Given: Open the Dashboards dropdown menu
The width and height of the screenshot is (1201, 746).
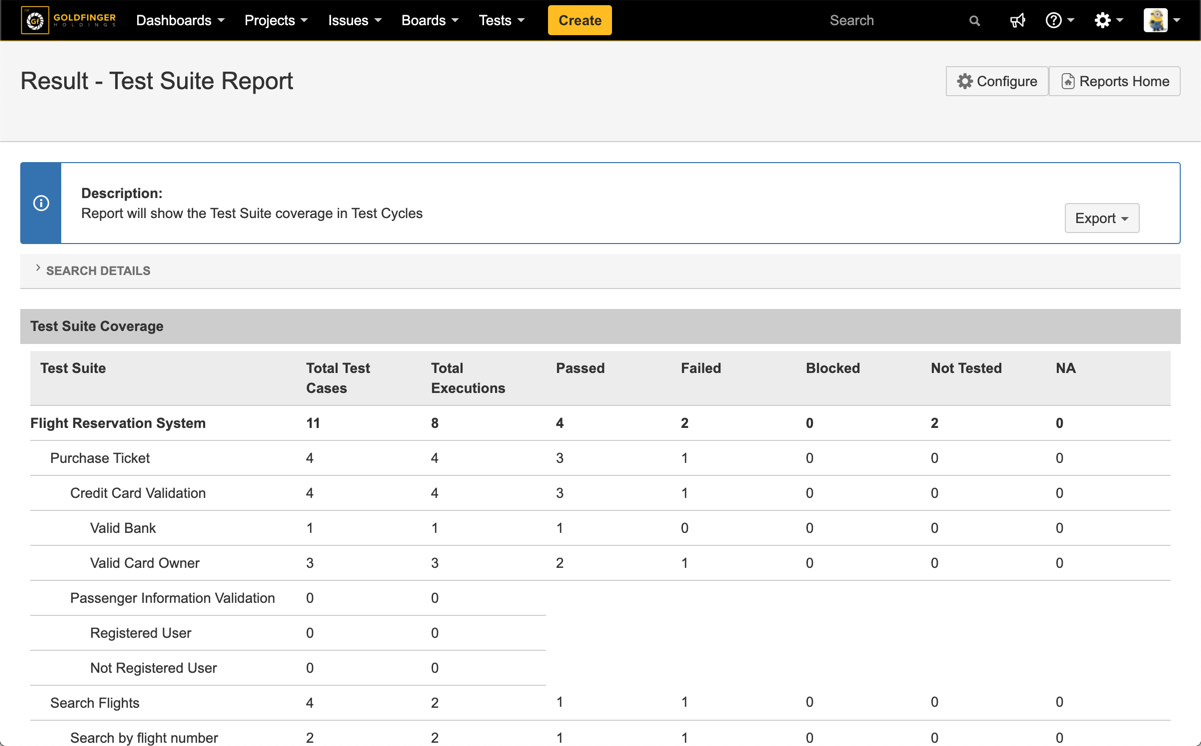Looking at the screenshot, I should [x=180, y=21].
